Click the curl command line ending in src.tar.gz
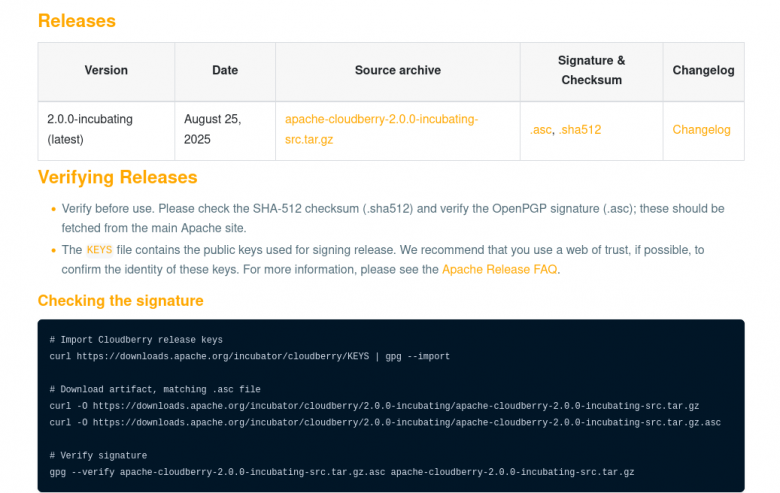This screenshot has height=493, width=780. (x=374, y=406)
